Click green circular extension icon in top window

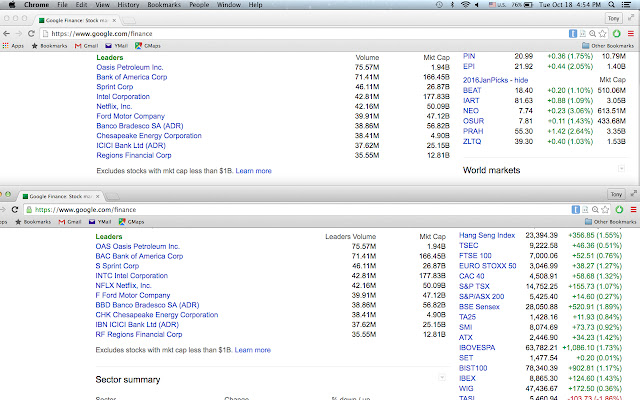(x=617, y=33)
